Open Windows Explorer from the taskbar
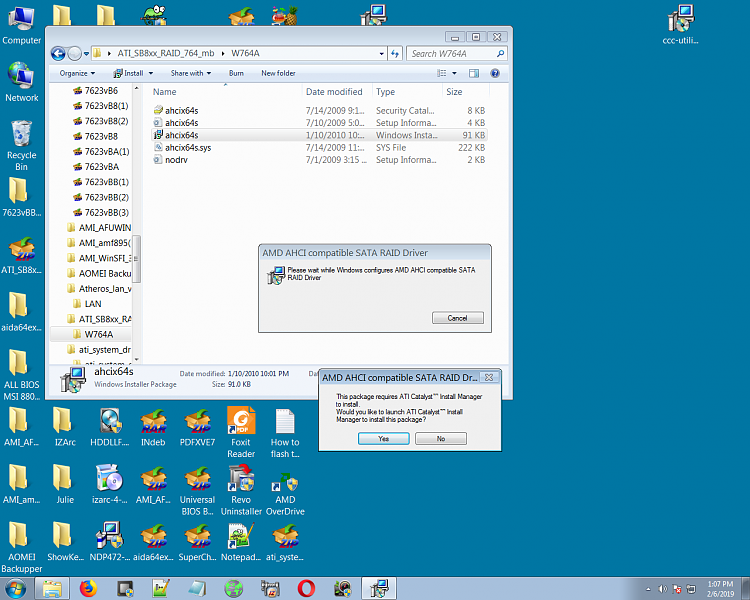The width and height of the screenshot is (750, 600). coord(52,589)
